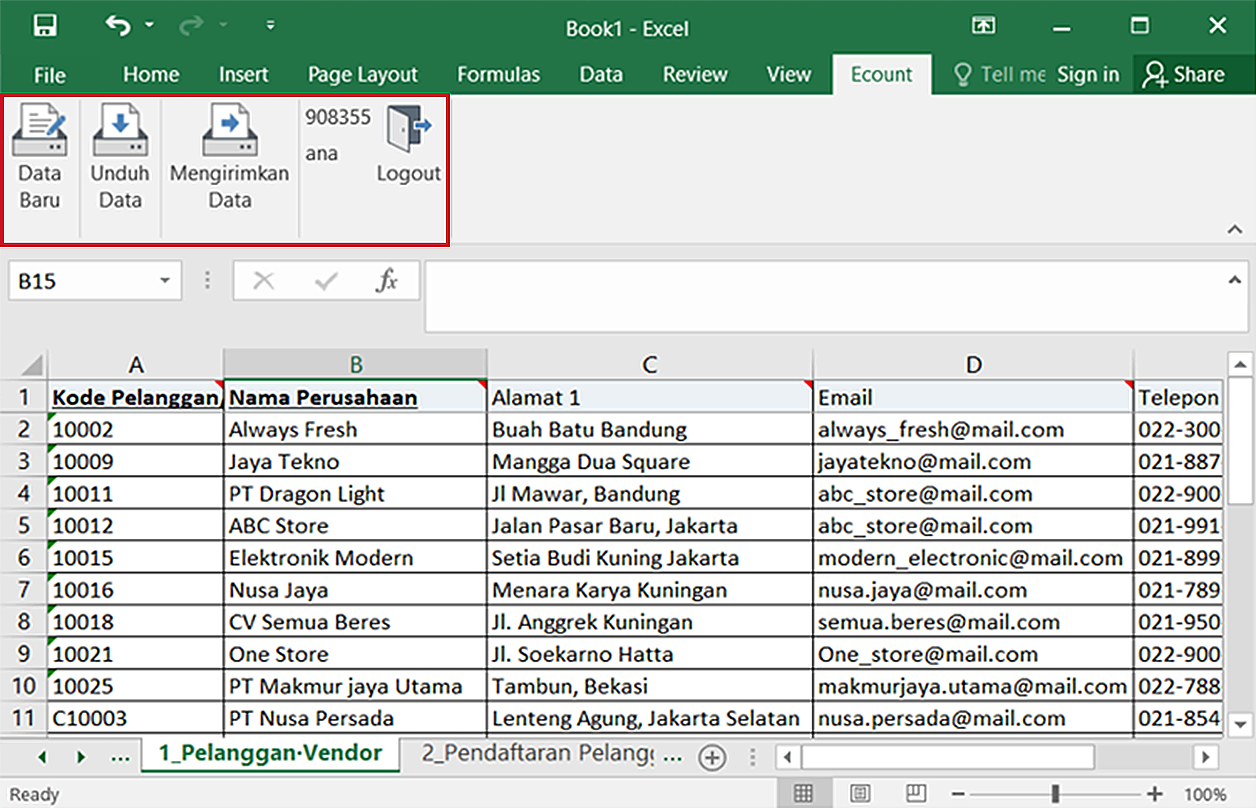Open the Formulas ribbon tab
1256x808 pixels.
498,75
